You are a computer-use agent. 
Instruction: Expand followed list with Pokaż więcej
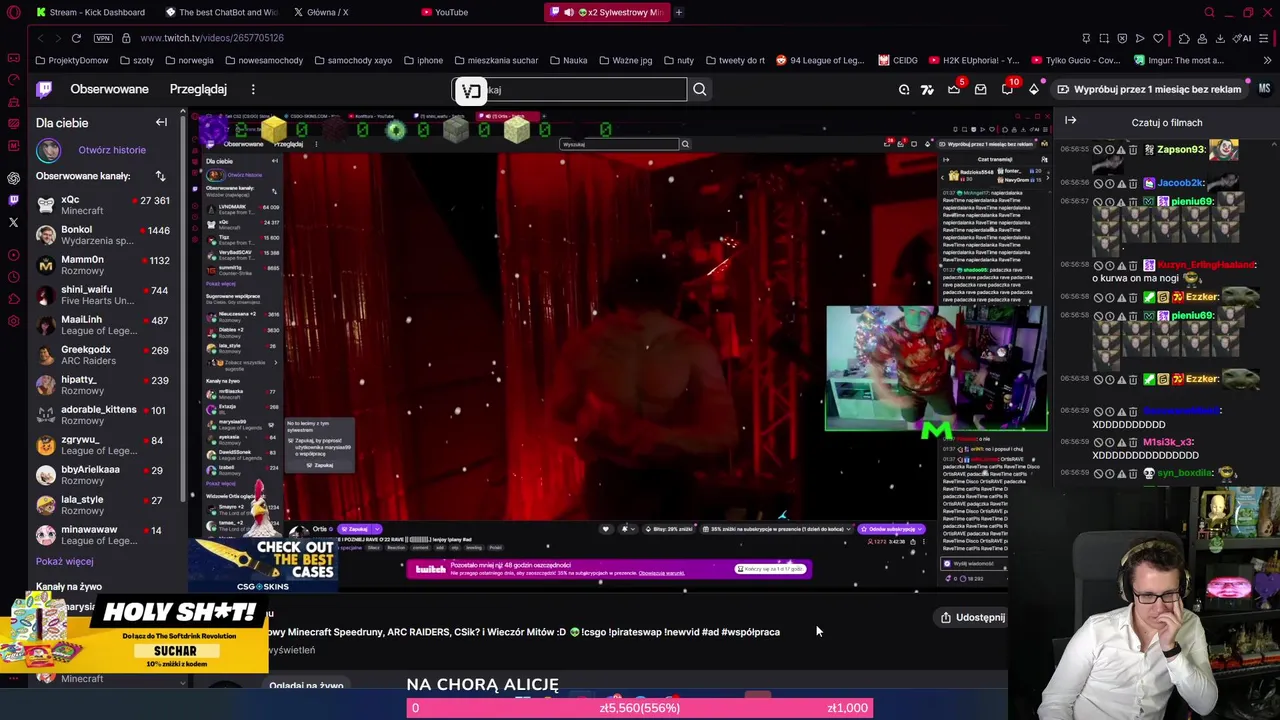pyautogui.click(x=64, y=562)
